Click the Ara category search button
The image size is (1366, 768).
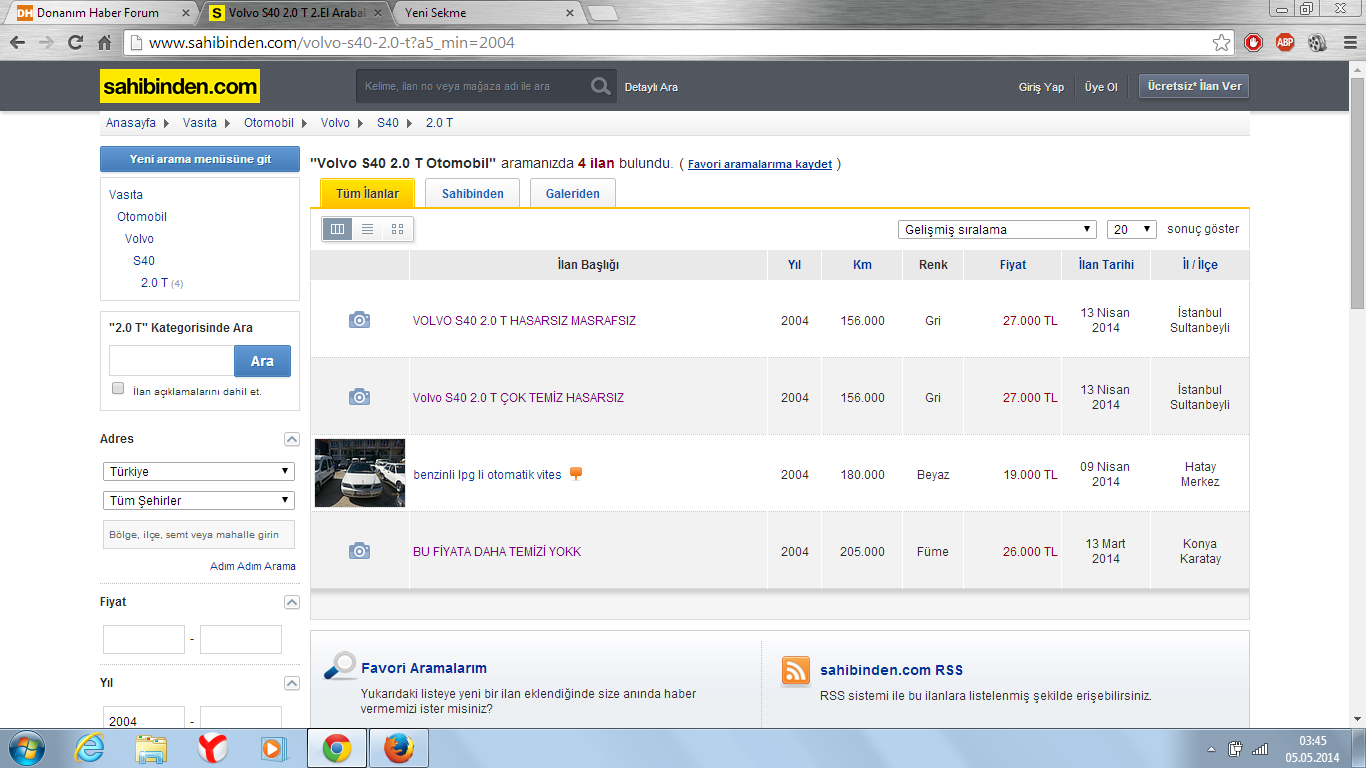click(262, 361)
